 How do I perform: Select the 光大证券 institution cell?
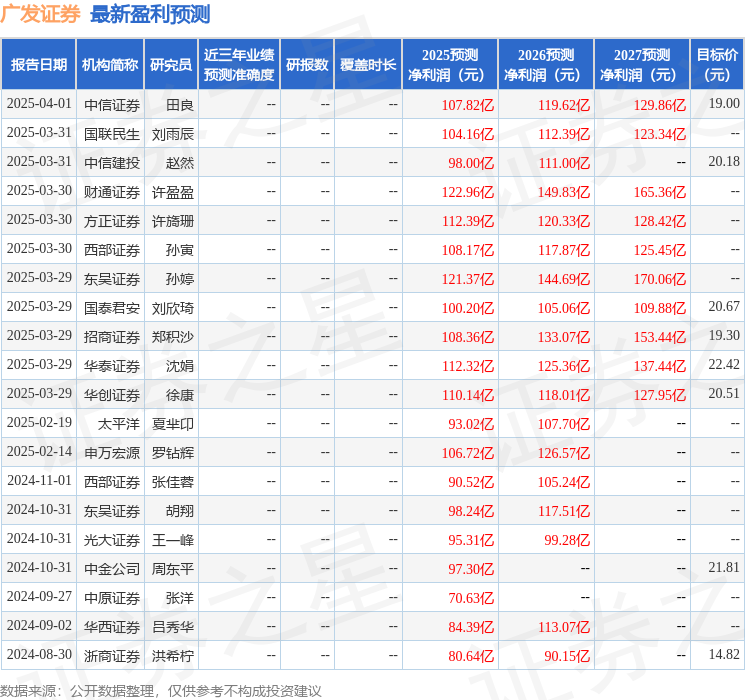(112, 540)
